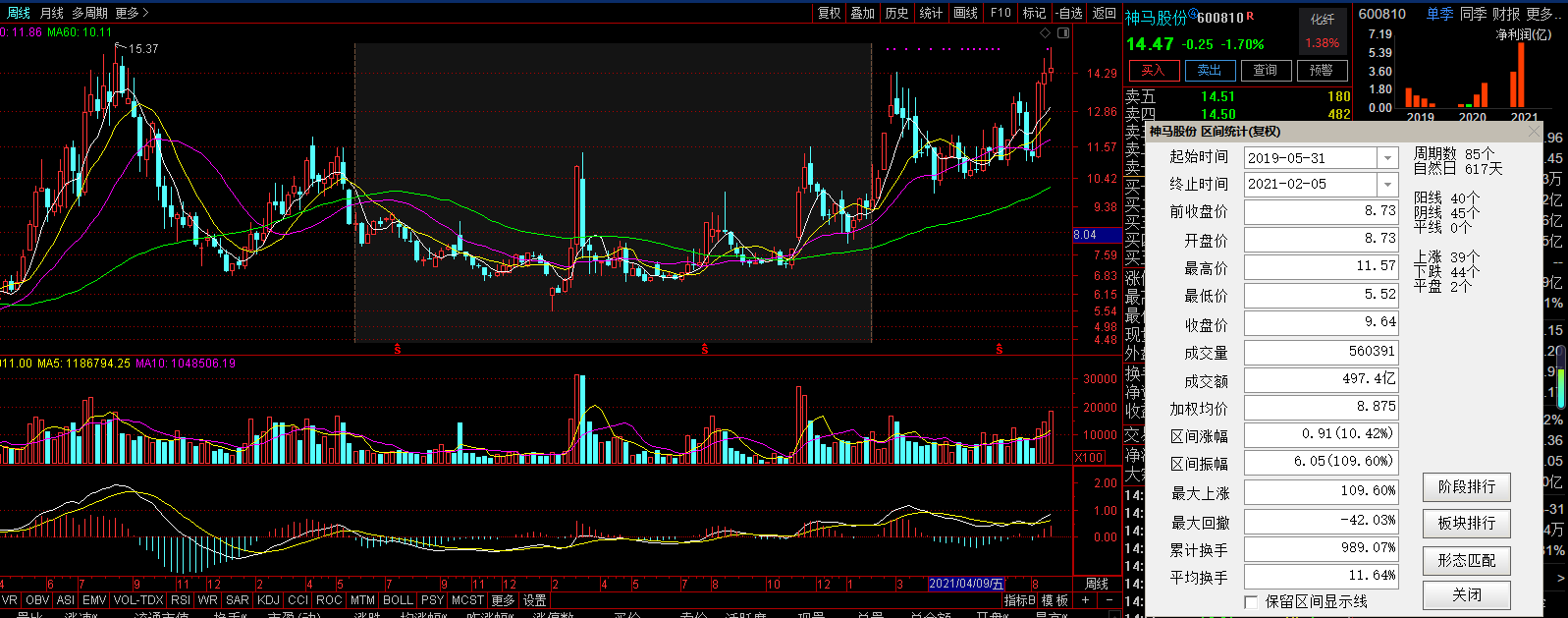
Task: Open the 终止时间 date dropdown
Action: pyautogui.click(x=1387, y=185)
